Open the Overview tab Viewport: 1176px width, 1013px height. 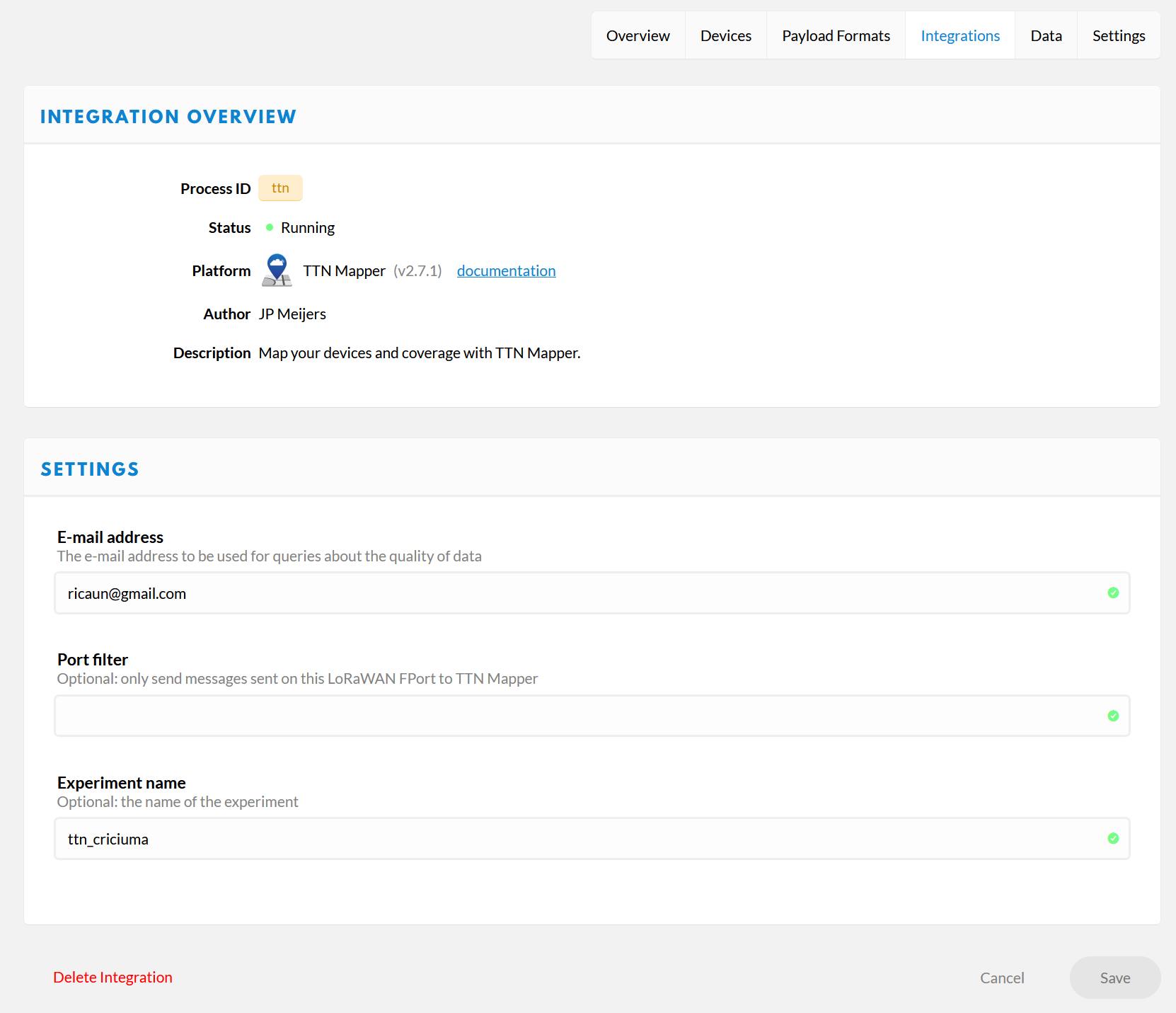click(x=638, y=35)
